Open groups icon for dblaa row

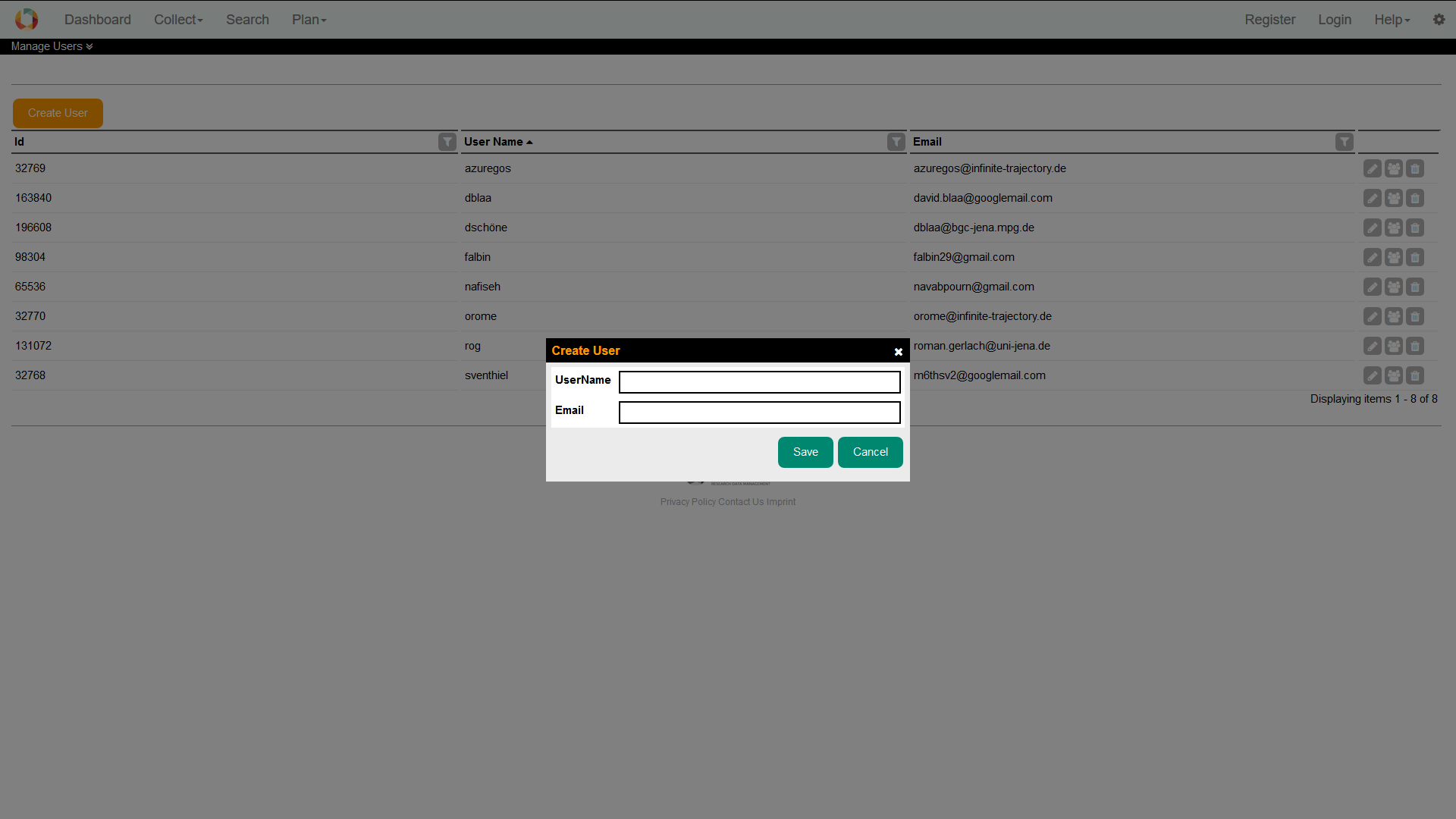[x=1393, y=198]
